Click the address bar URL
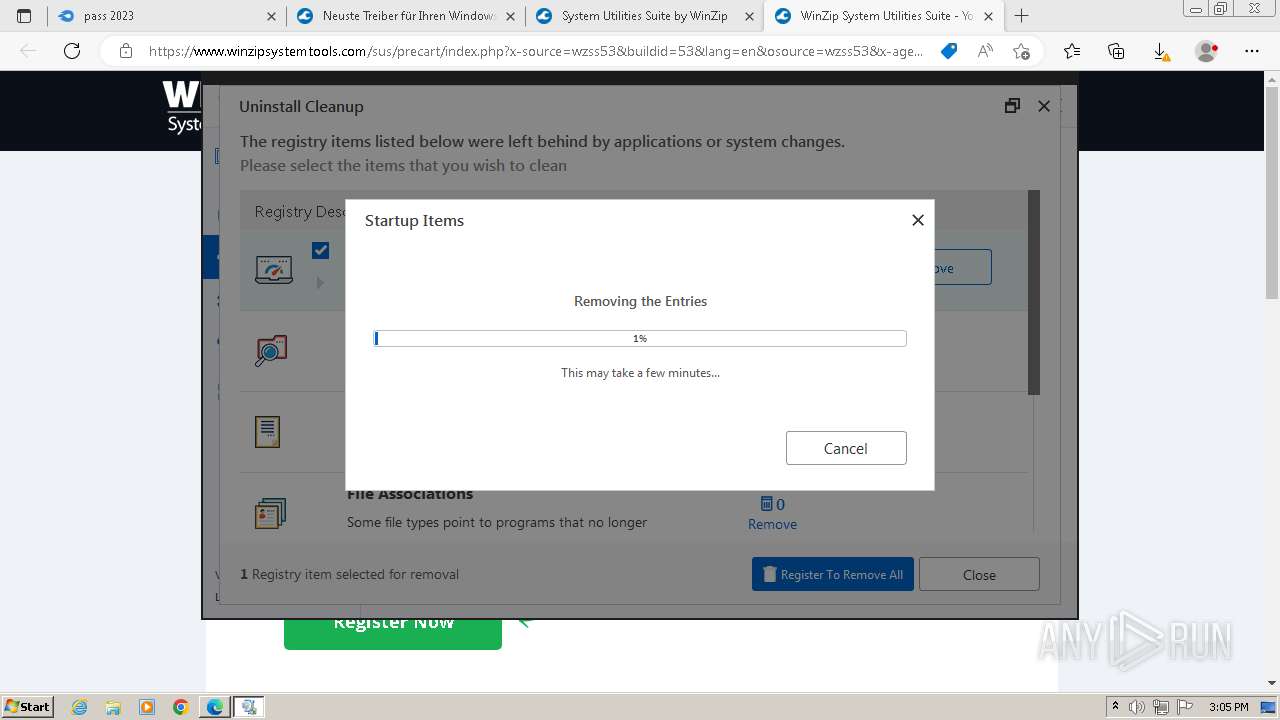Screen dimensions: 1280x720 (x=536, y=51)
